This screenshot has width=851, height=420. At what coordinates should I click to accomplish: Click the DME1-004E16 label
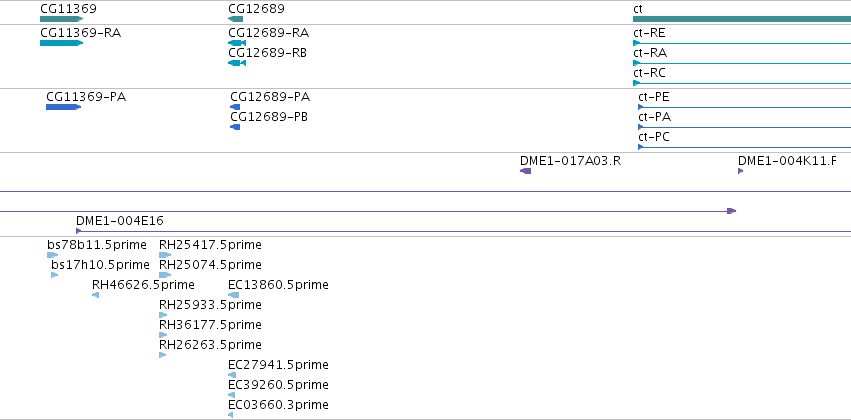pyautogui.click(x=119, y=221)
